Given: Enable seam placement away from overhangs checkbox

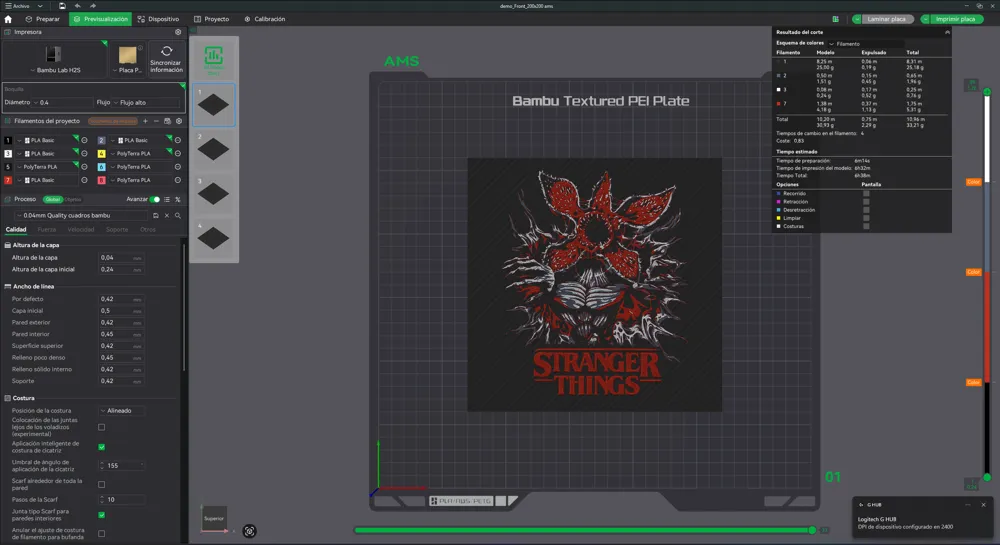Looking at the screenshot, I should tap(101, 427).
